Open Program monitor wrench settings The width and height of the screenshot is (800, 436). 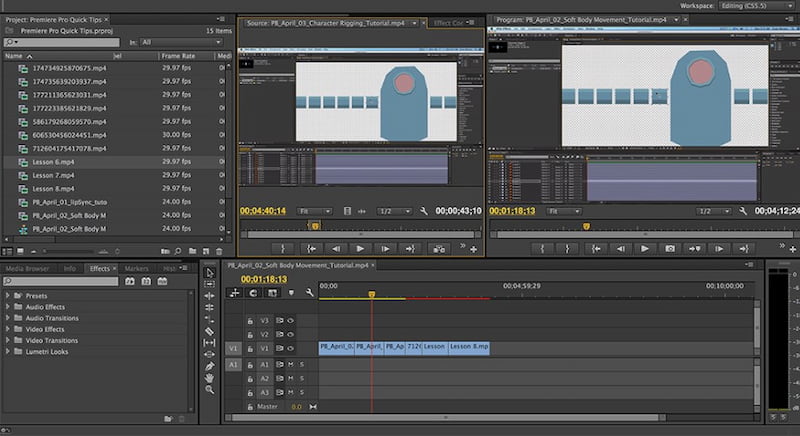(743, 211)
